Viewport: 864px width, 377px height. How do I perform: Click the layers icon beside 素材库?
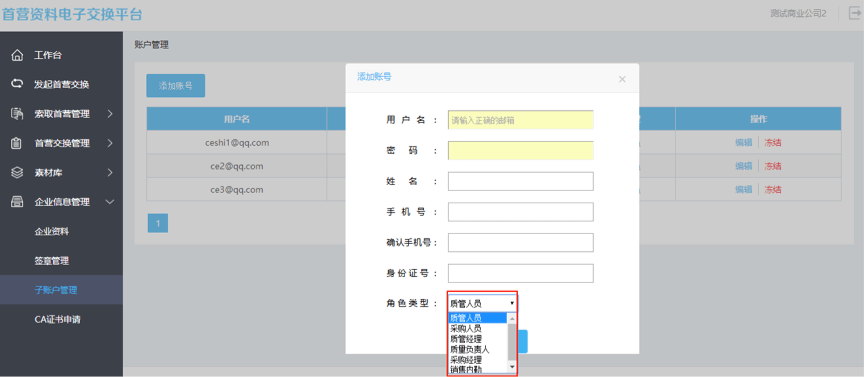click(x=18, y=173)
